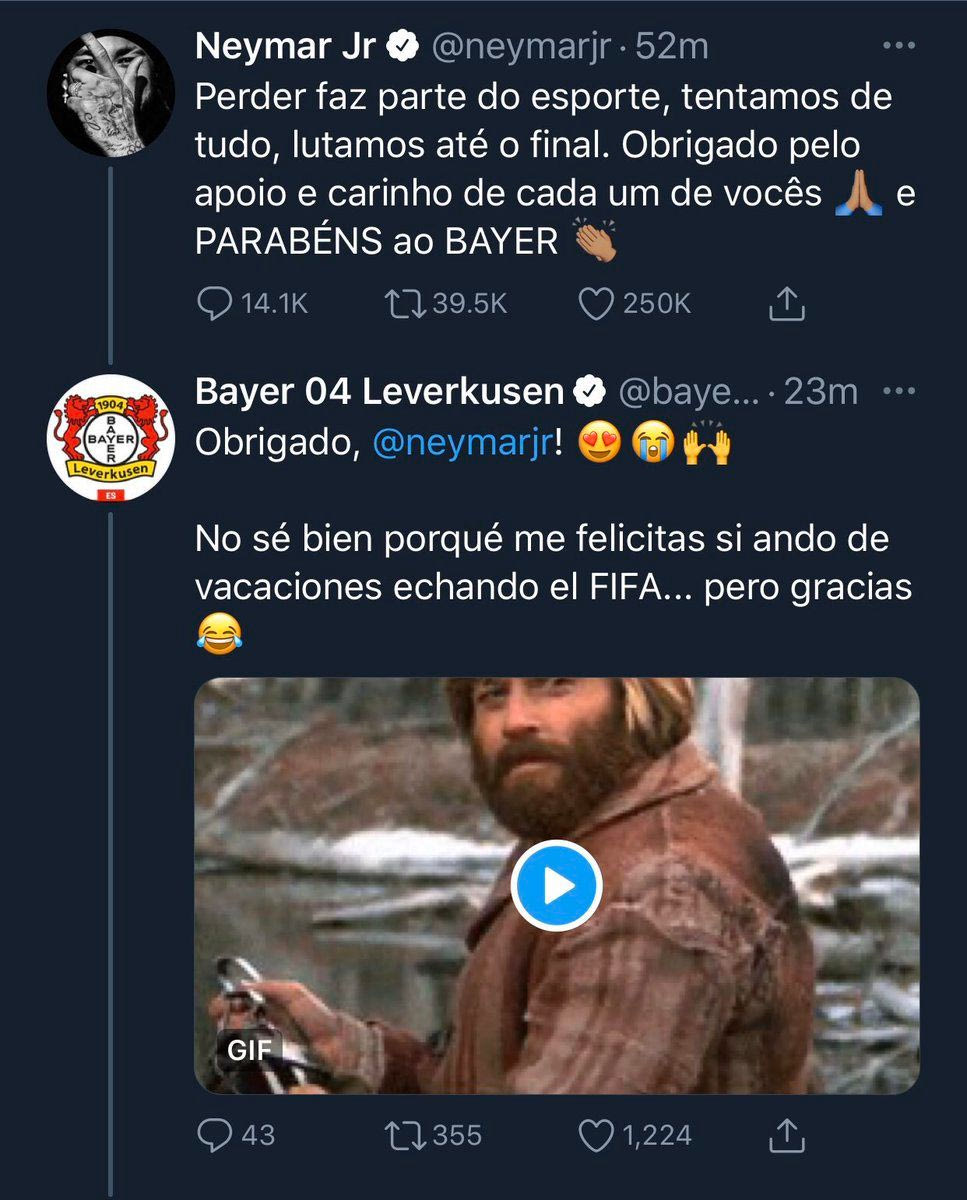Open the @neymarjr mention link
The height and width of the screenshot is (1200, 967).
(462, 443)
